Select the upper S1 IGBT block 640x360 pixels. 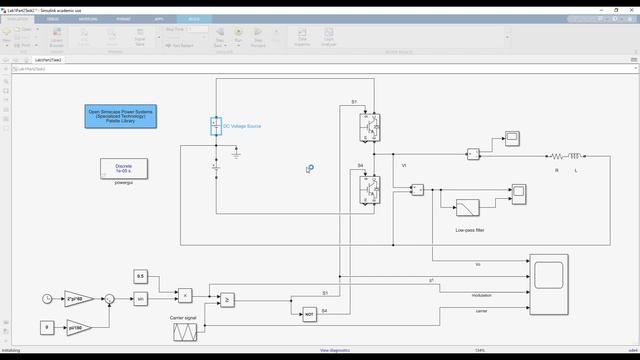coord(370,128)
